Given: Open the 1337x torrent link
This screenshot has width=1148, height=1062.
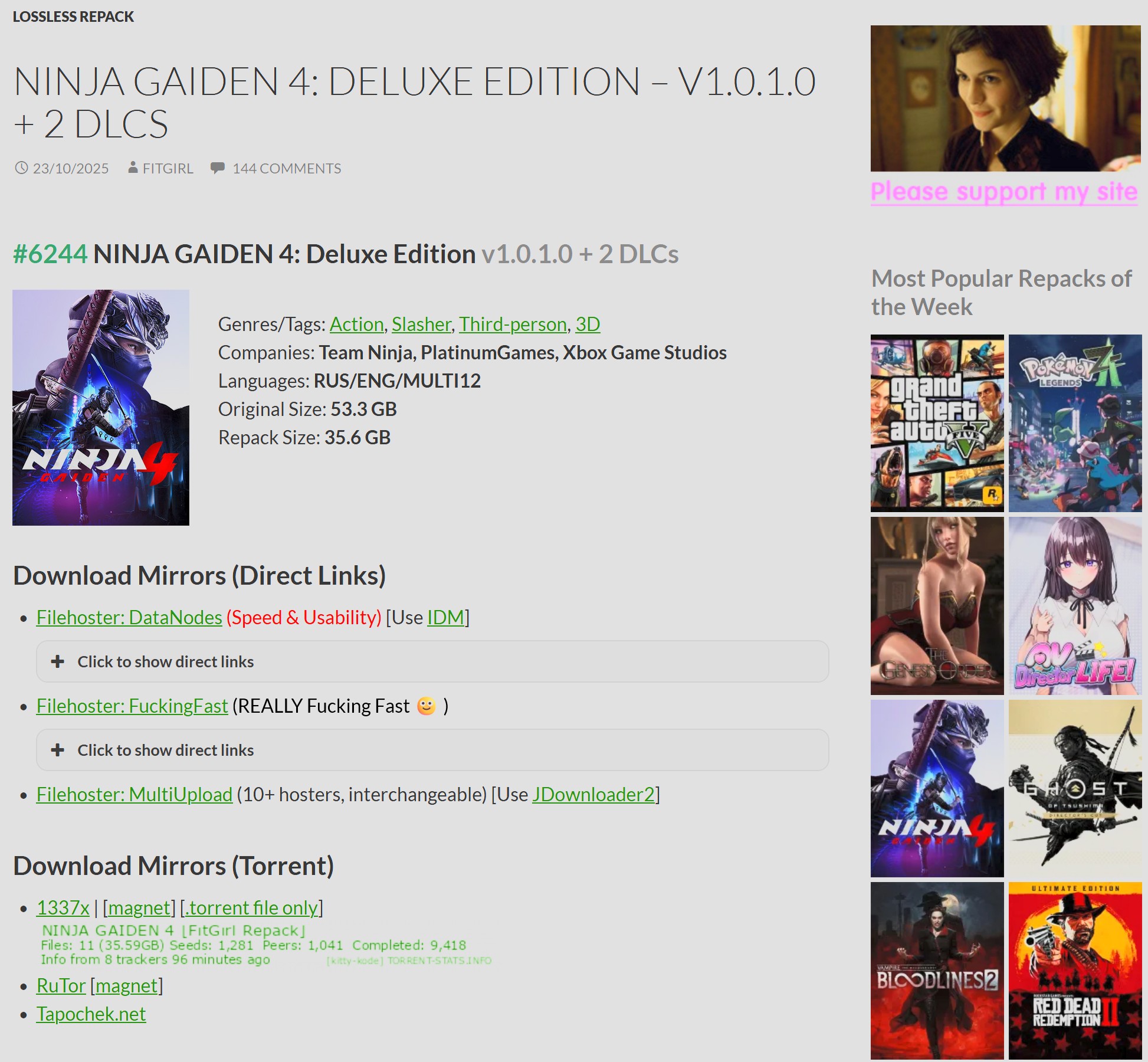Looking at the screenshot, I should click(x=63, y=907).
